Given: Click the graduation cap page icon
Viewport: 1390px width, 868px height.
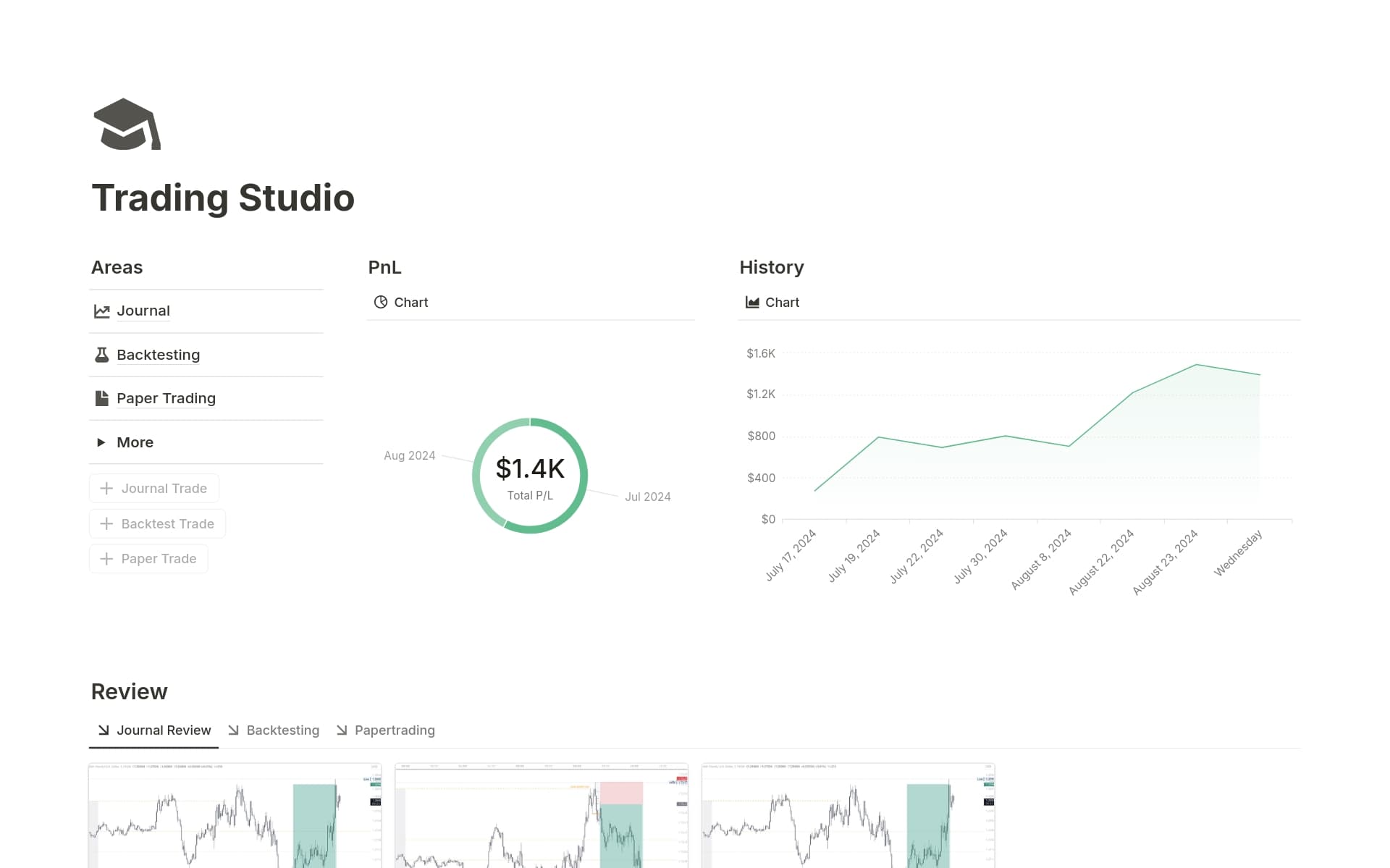Looking at the screenshot, I should pos(127,125).
